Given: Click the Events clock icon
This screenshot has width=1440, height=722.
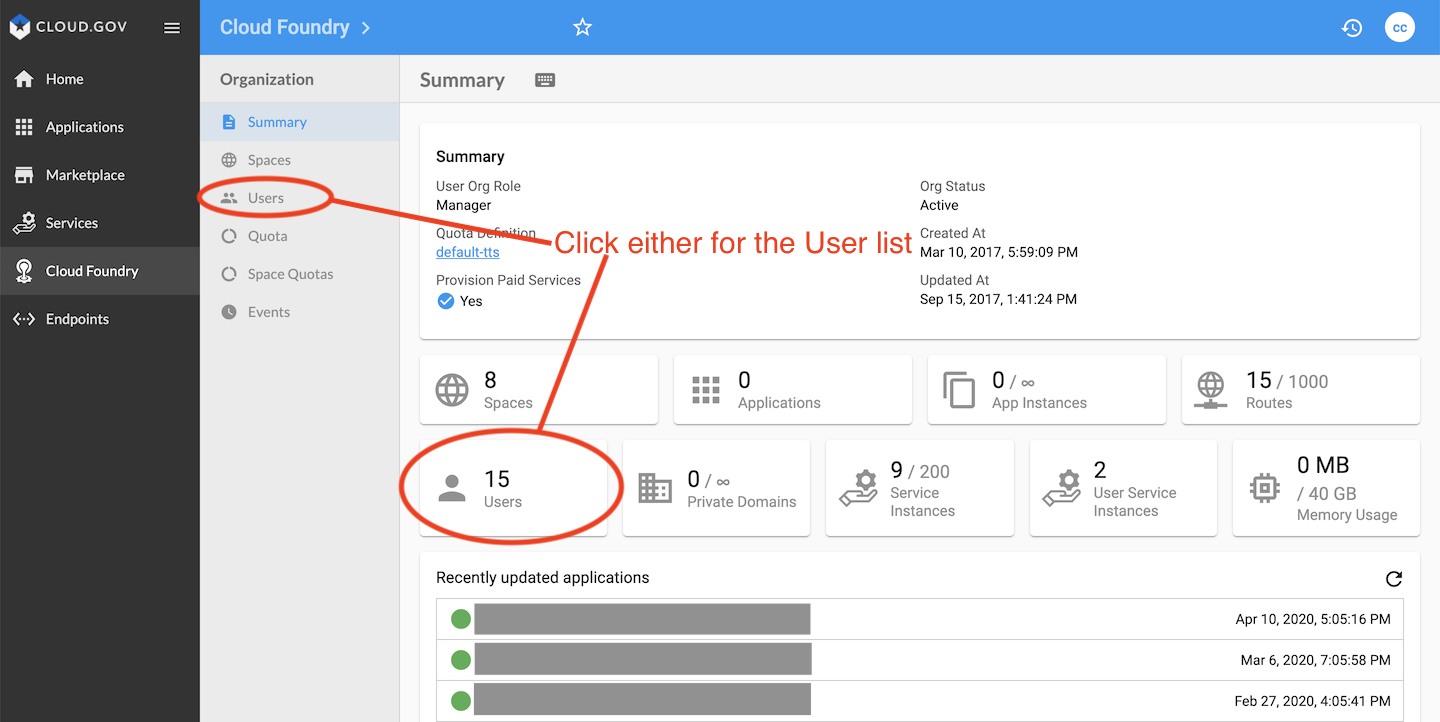Looking at the screenshot, I should 229,312.
